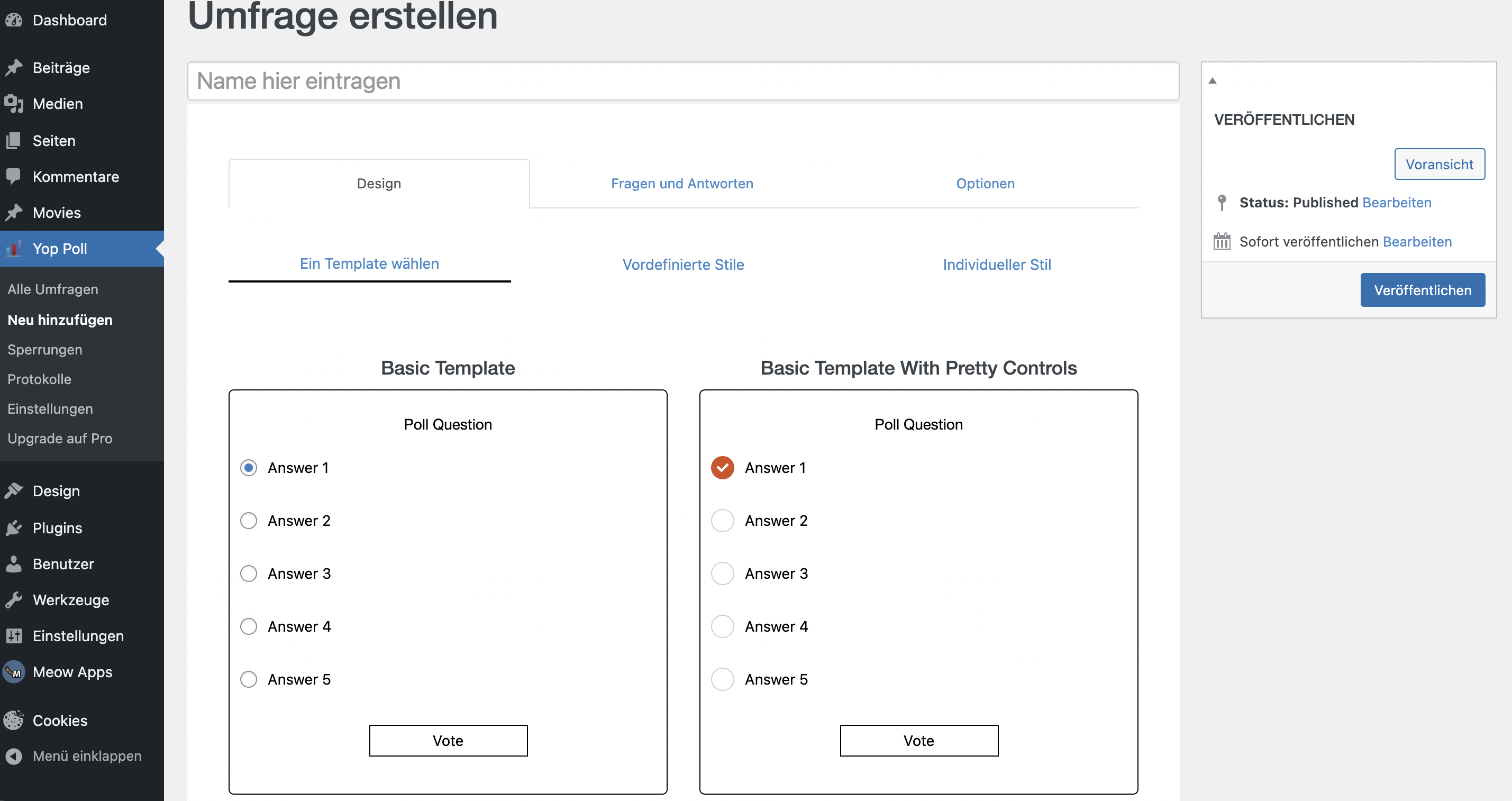
Task: Click the Cookies cookie icon
Action: tap(14, 720)
